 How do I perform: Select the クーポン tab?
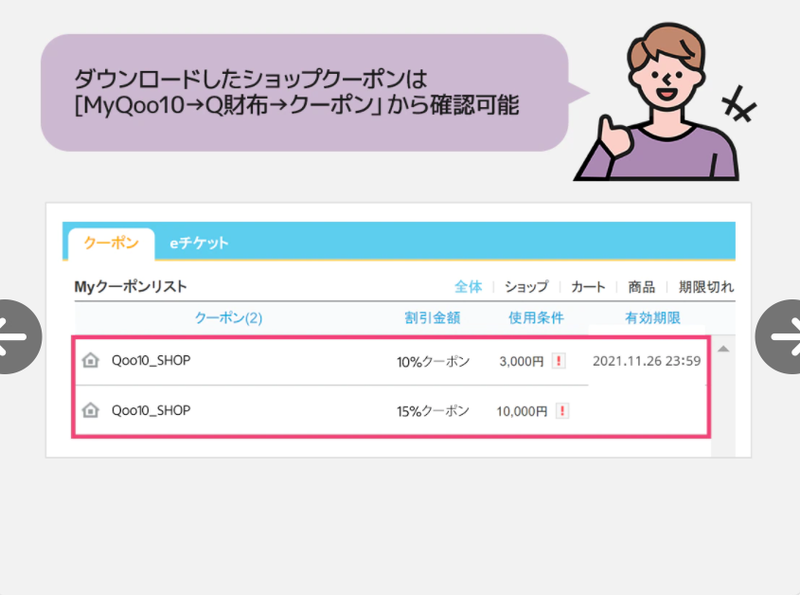109,242
